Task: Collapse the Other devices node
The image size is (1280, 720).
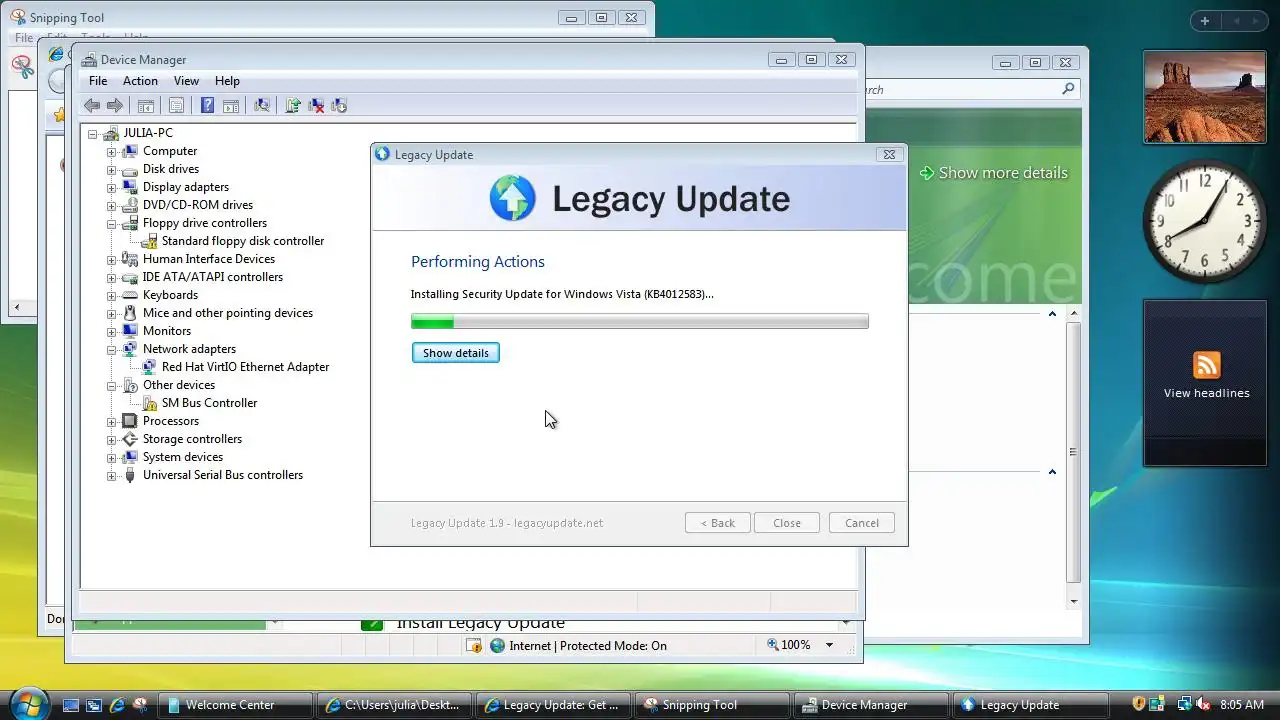Action: coord(112,385)
